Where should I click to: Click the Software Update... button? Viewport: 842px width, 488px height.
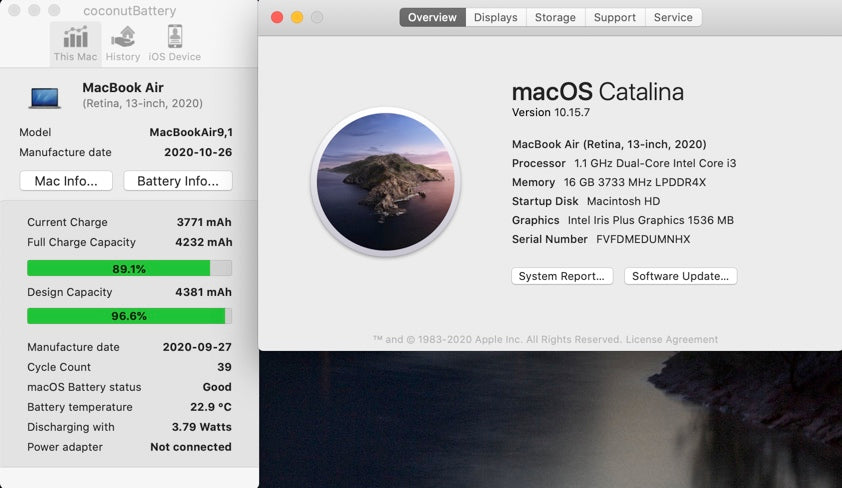coord(680,276)
